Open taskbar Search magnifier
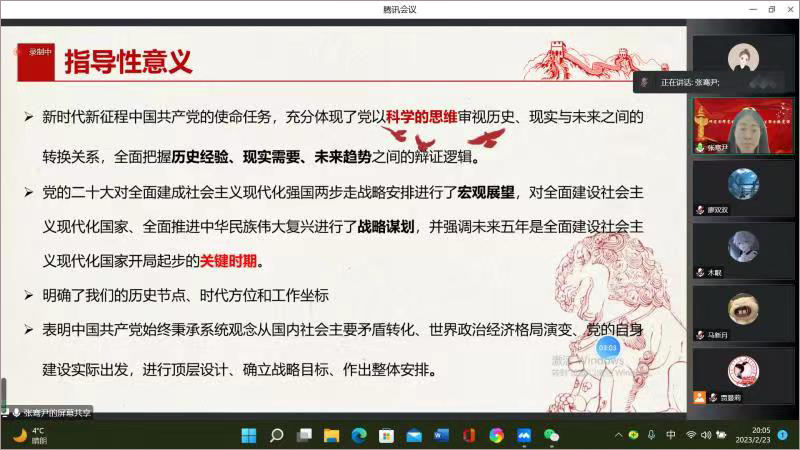800x450 pixels. pyautogui.click(x=277, y=435)
